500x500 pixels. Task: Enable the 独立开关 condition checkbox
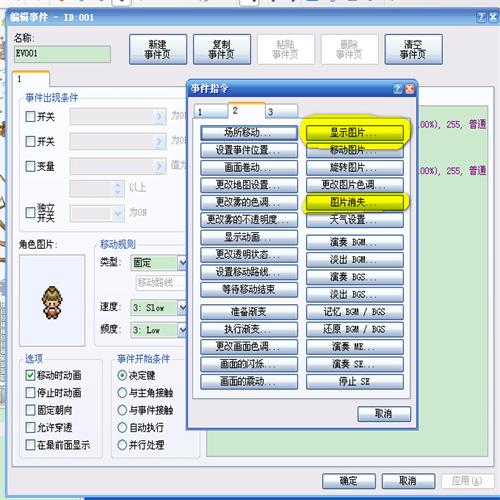click(x=30, y=213)
